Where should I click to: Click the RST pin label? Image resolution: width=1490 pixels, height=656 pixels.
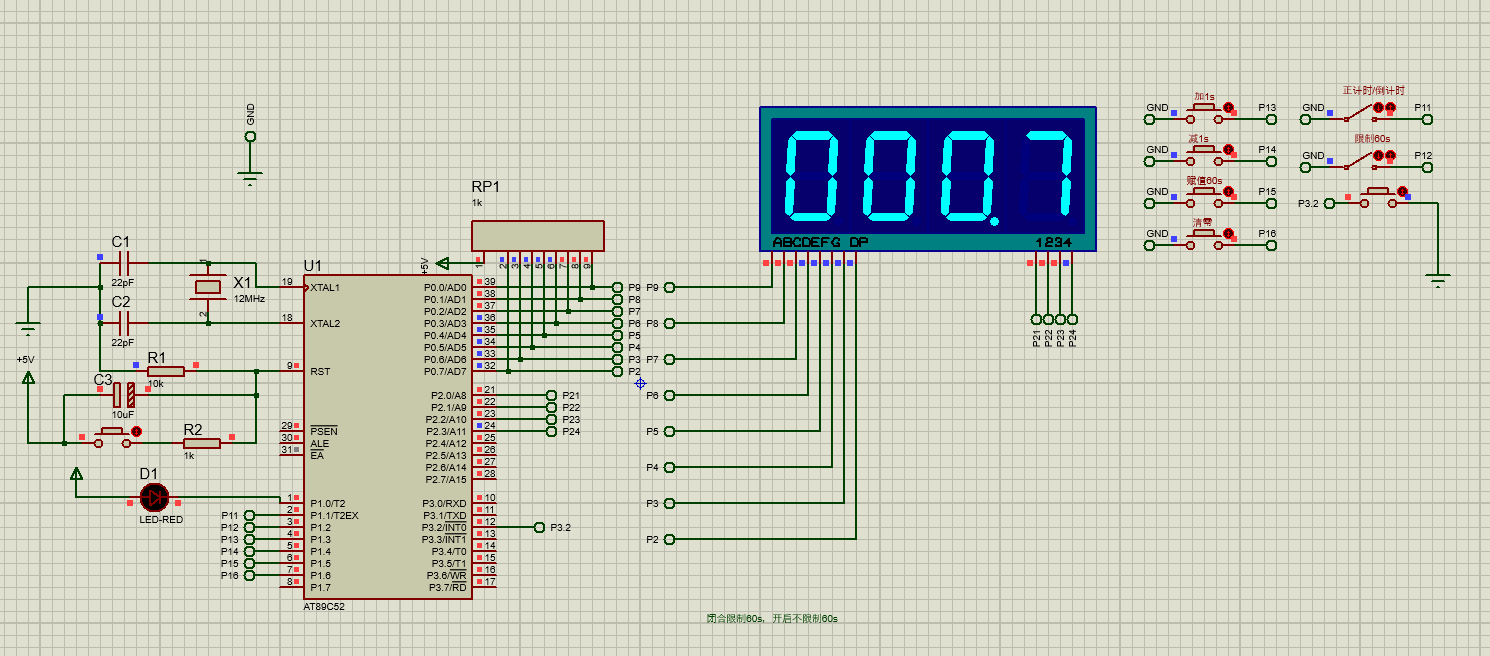[x=320, y=372]
